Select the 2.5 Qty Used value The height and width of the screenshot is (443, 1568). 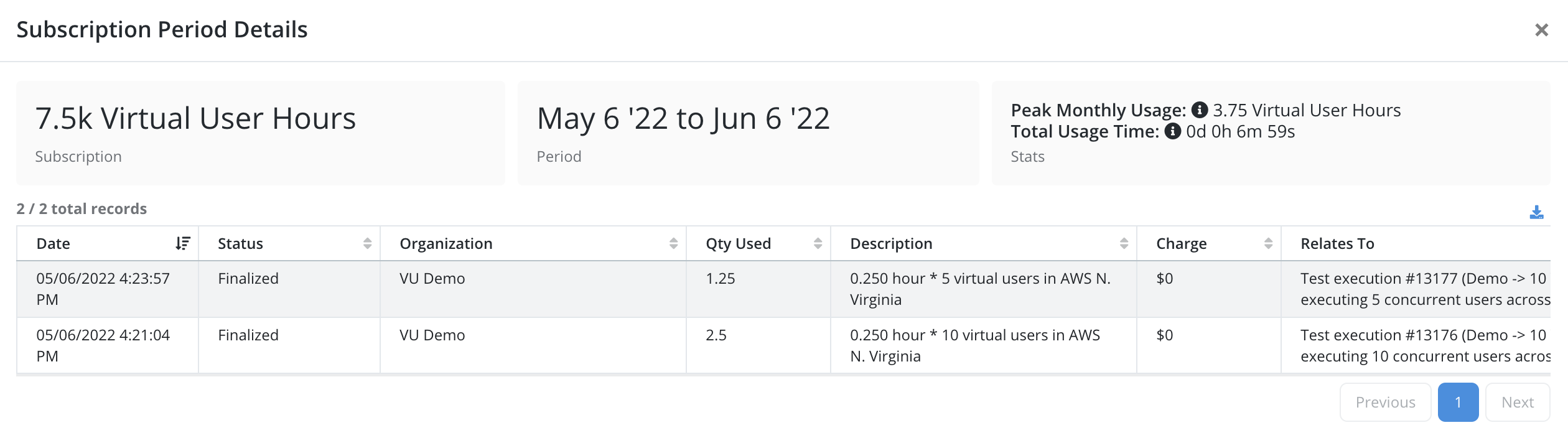tap(716, 335)
